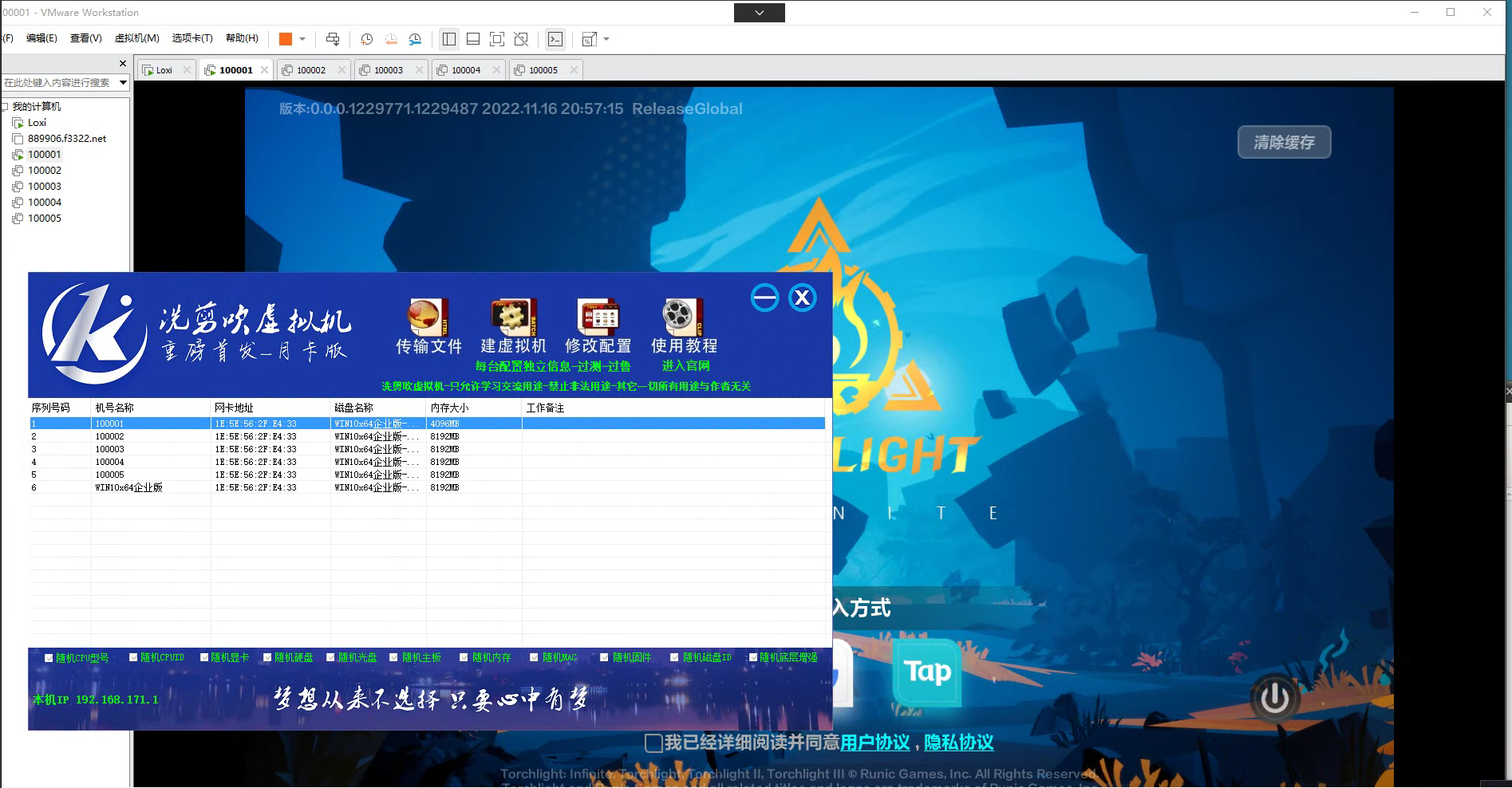Click the Tap login icon in game
Screen dimensions: 1512x788
[x=926, y=672]
